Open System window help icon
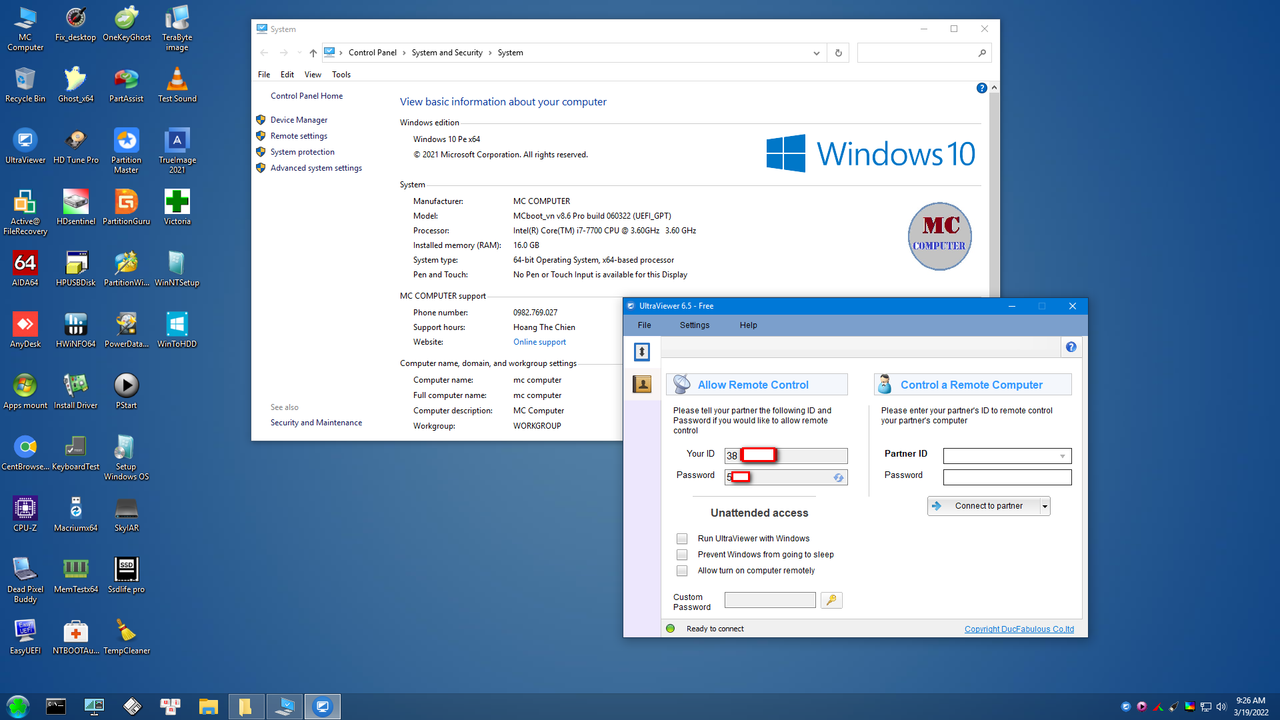 tap(982, 88)
